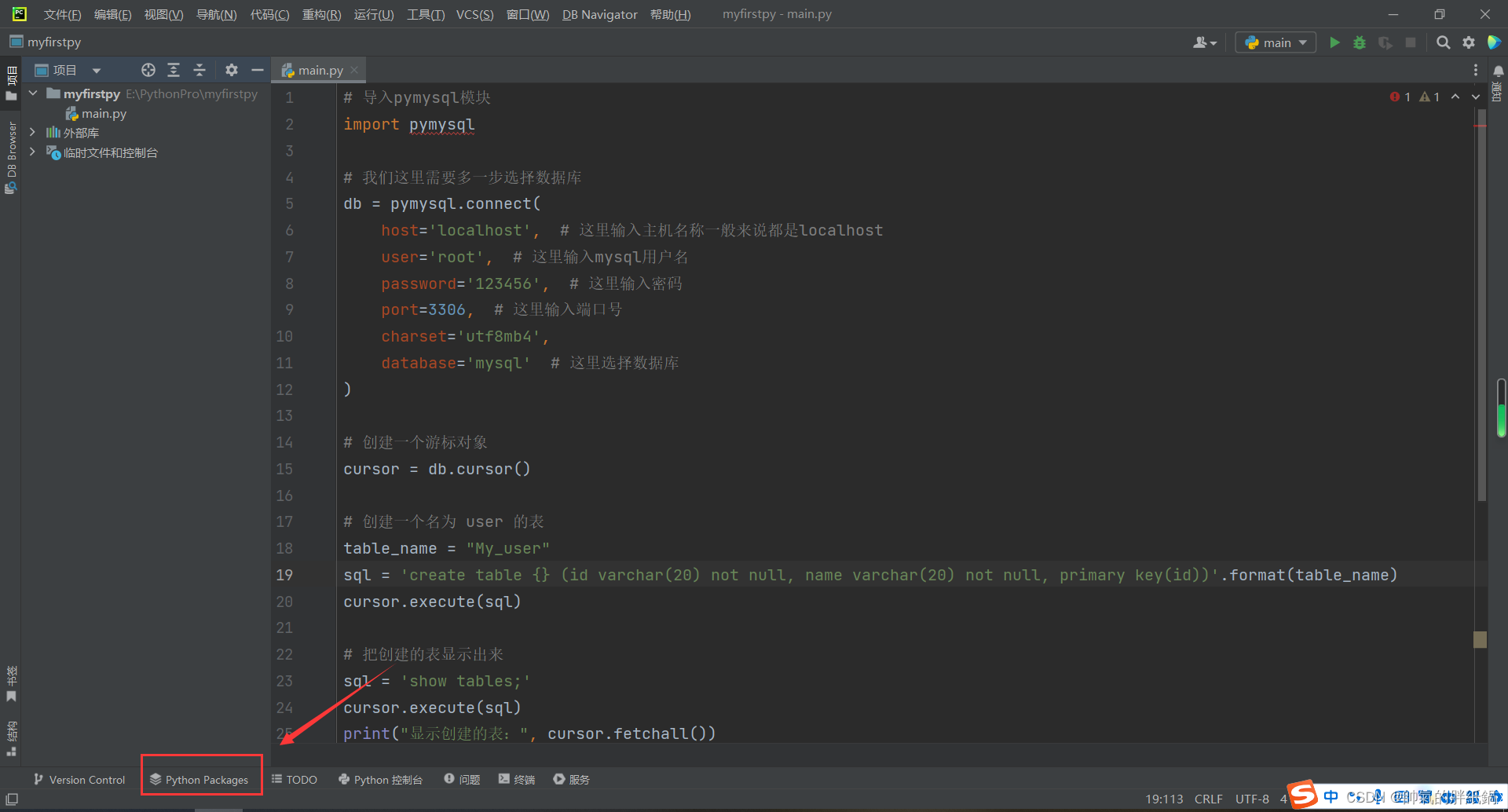This screenshot has height=812, width=1508.
Task: Start debugging with the bug icon
Action: pos(1360,42)
